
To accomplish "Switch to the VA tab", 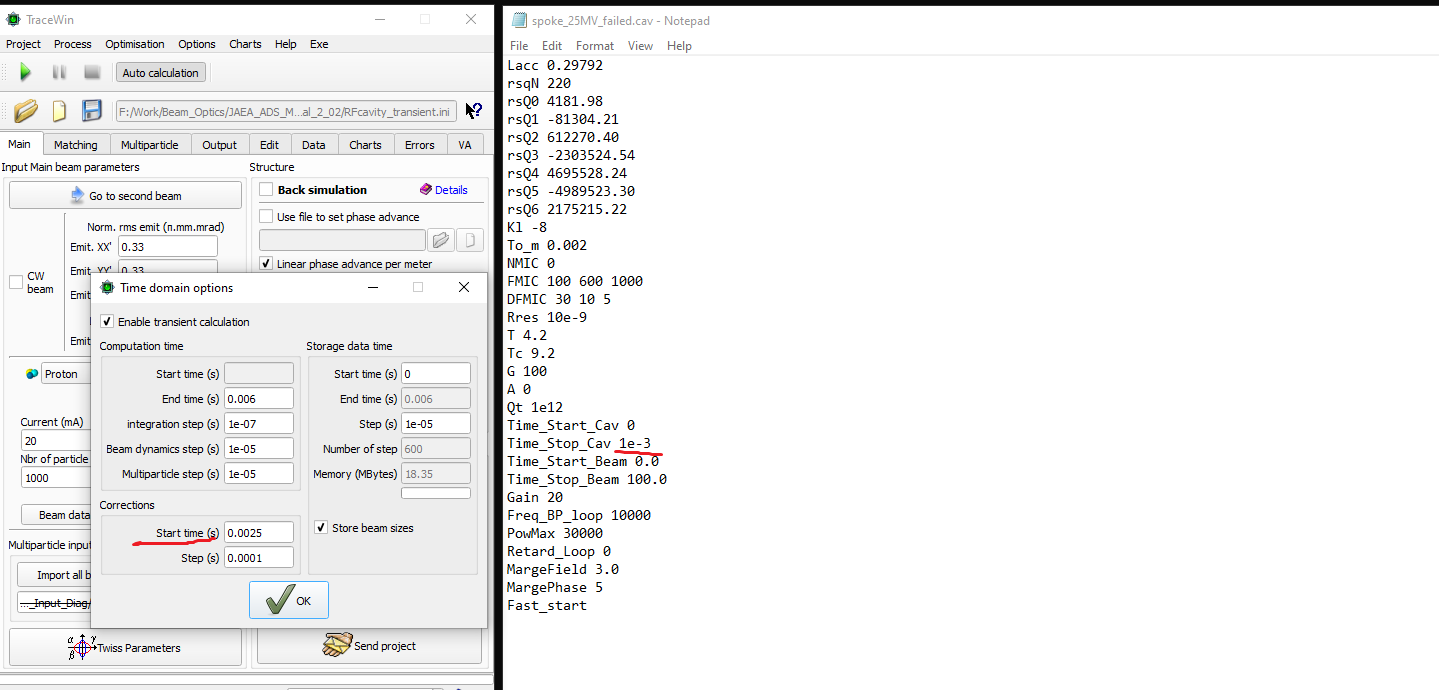I will pos(465,145).
